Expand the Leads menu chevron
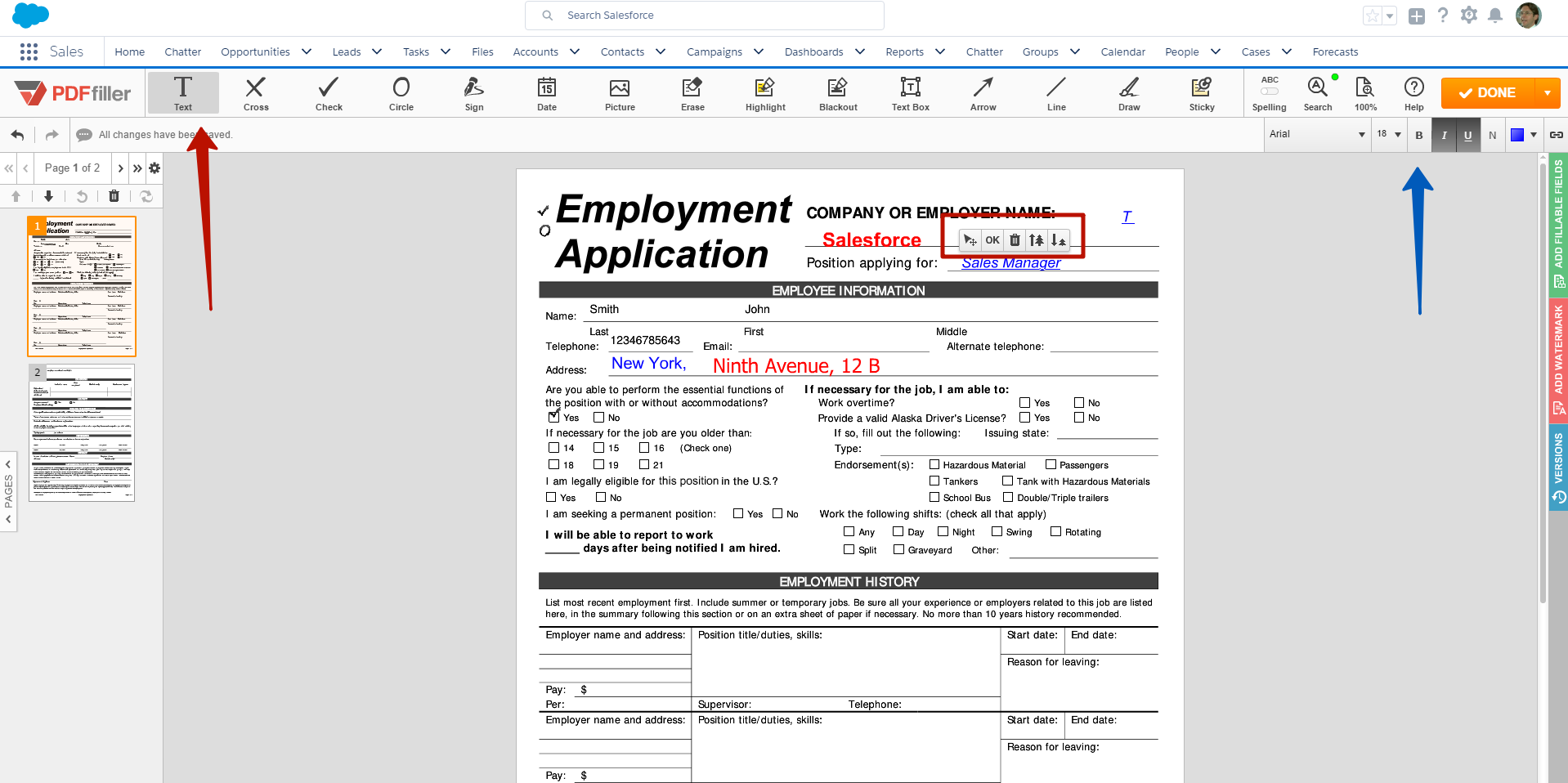1568x783 pixels. [377, 51]
